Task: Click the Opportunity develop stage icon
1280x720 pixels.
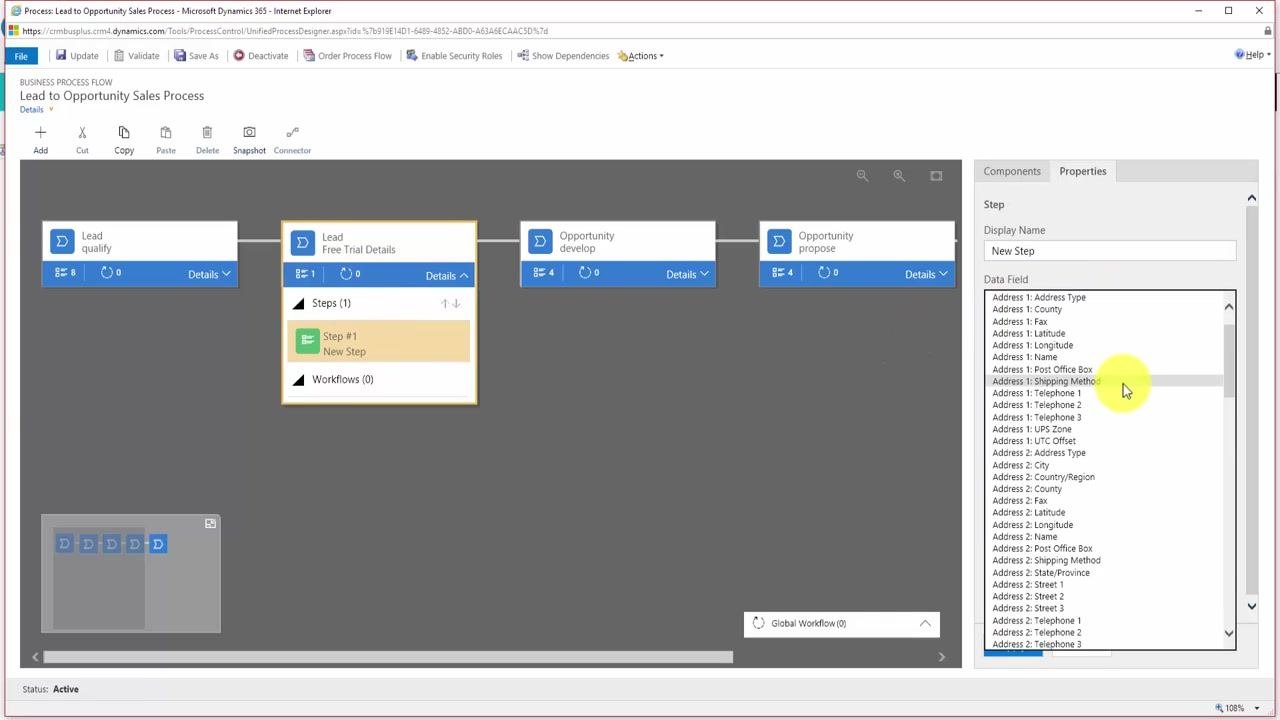Action: coord(540,242)
